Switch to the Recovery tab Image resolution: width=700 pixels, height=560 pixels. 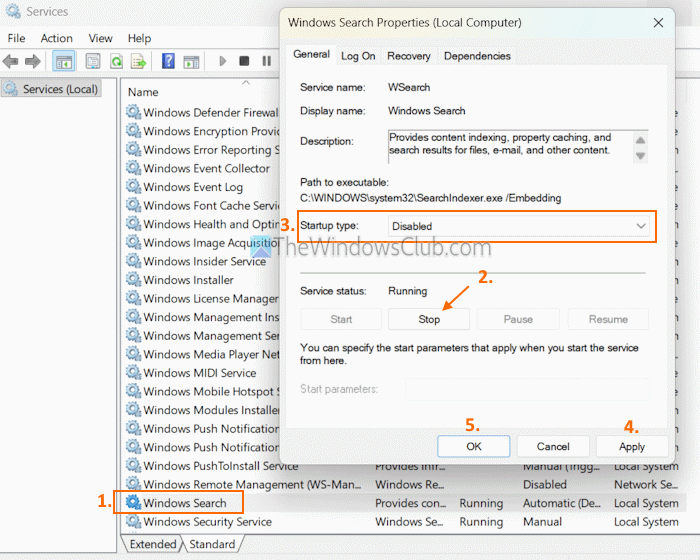(x=408, y=56)
